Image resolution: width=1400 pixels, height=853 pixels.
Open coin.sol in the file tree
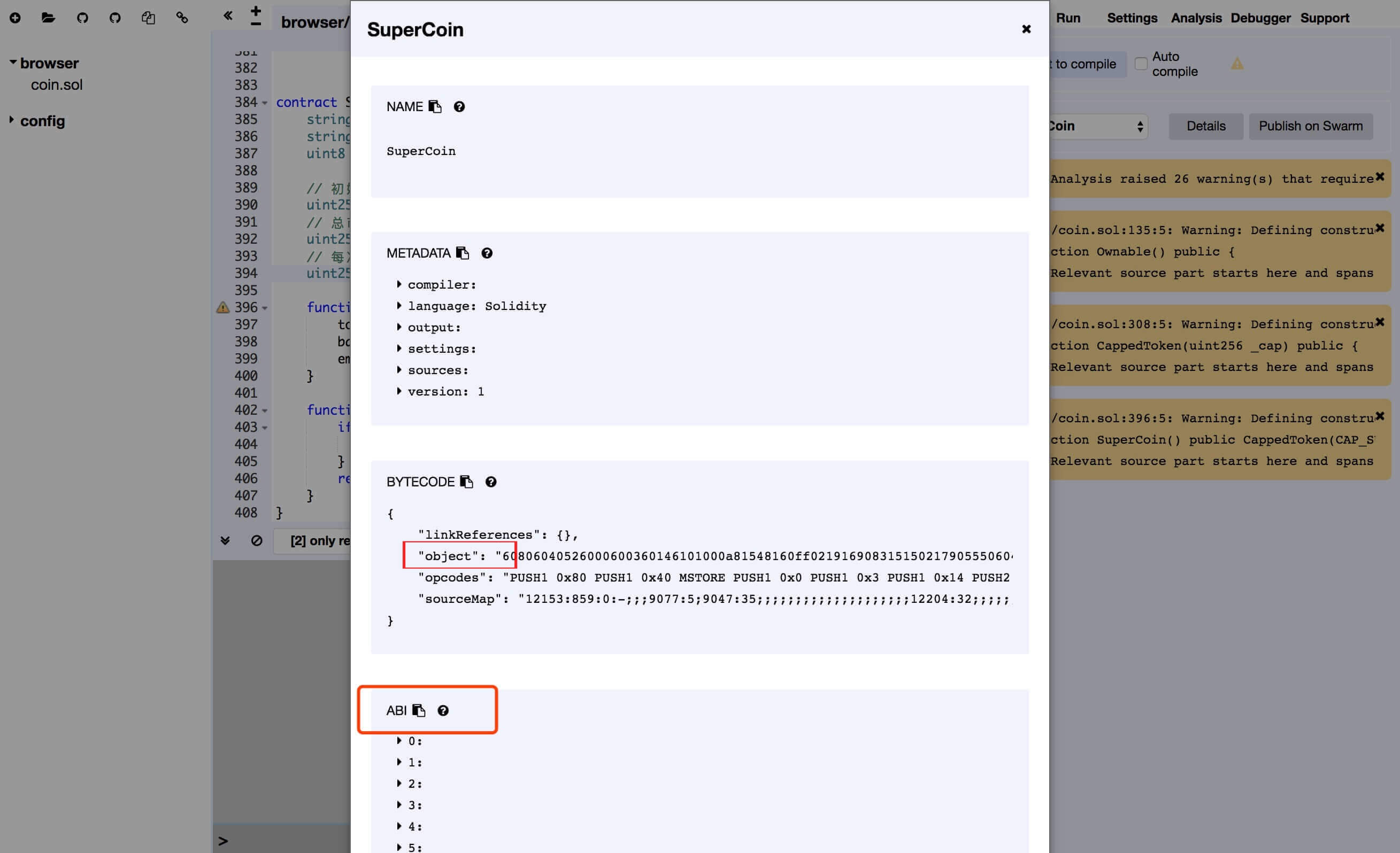56,84
